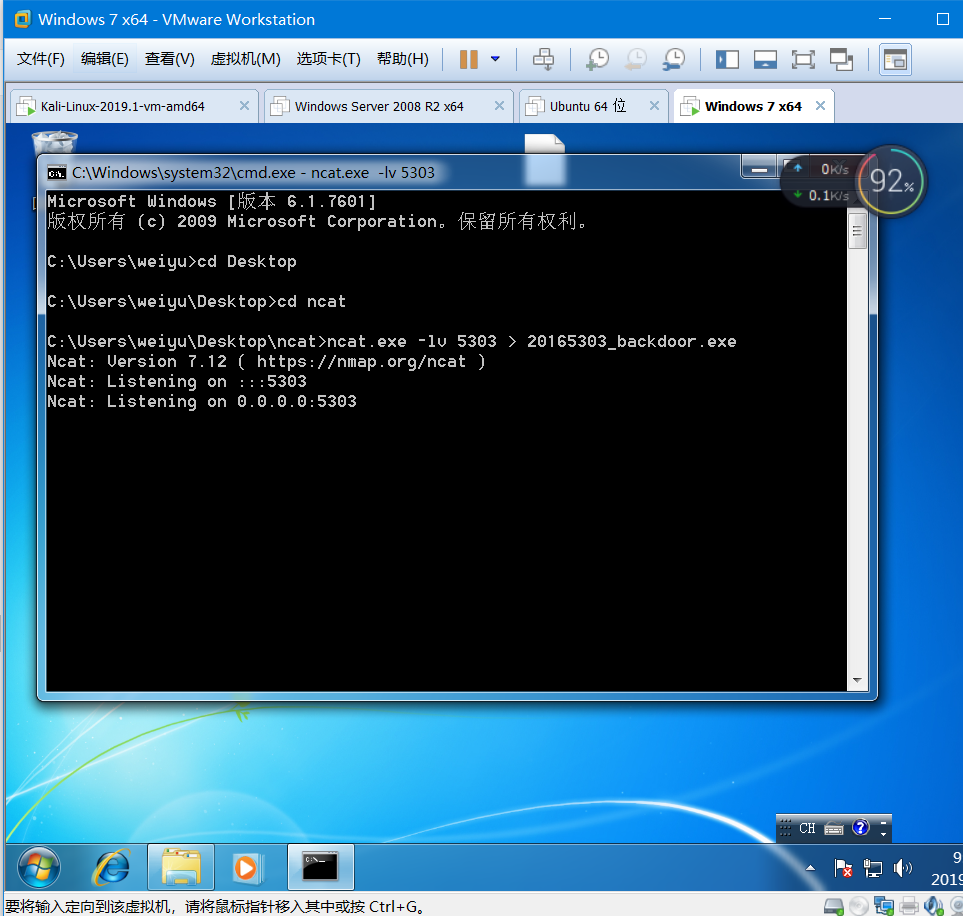Click the 92% memory accelerator widget
Screen dimensions: 963x916
[891, 181]
